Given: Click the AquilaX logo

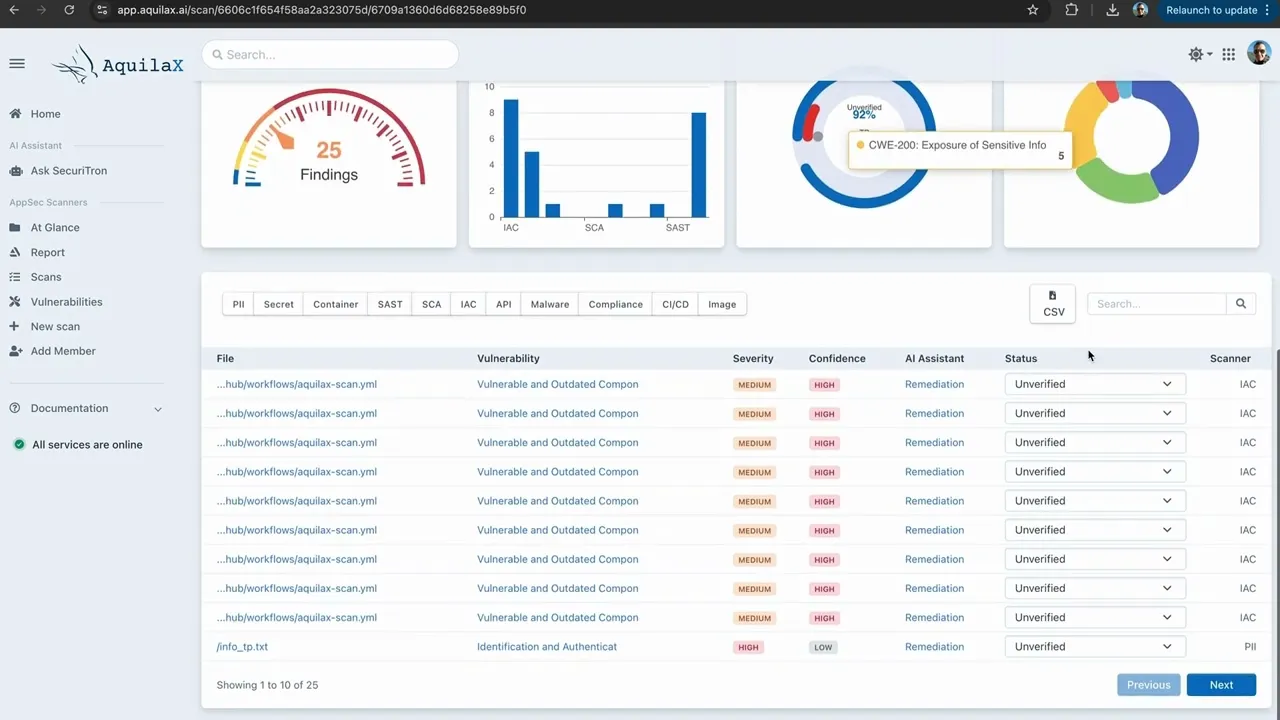Looking at the screenshot, I should click(118, 65).
